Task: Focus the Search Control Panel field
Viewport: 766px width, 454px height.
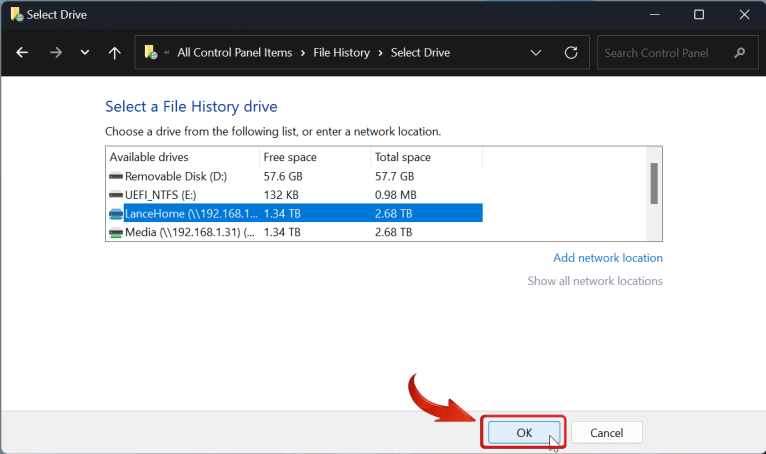Action: click(677, 52)
